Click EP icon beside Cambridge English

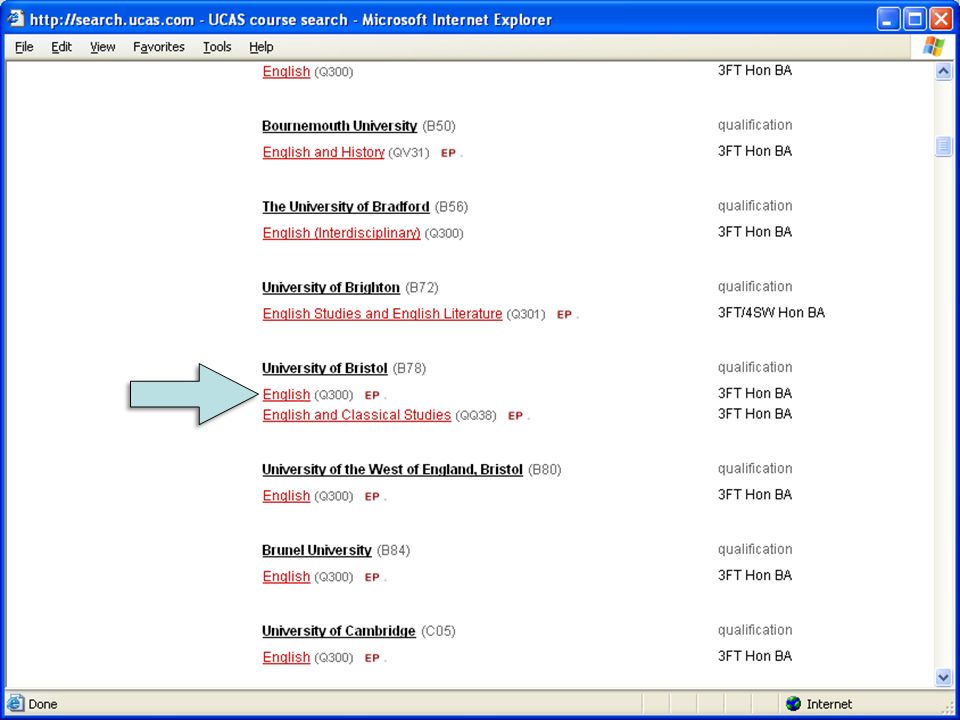click(x=372, y=659)
